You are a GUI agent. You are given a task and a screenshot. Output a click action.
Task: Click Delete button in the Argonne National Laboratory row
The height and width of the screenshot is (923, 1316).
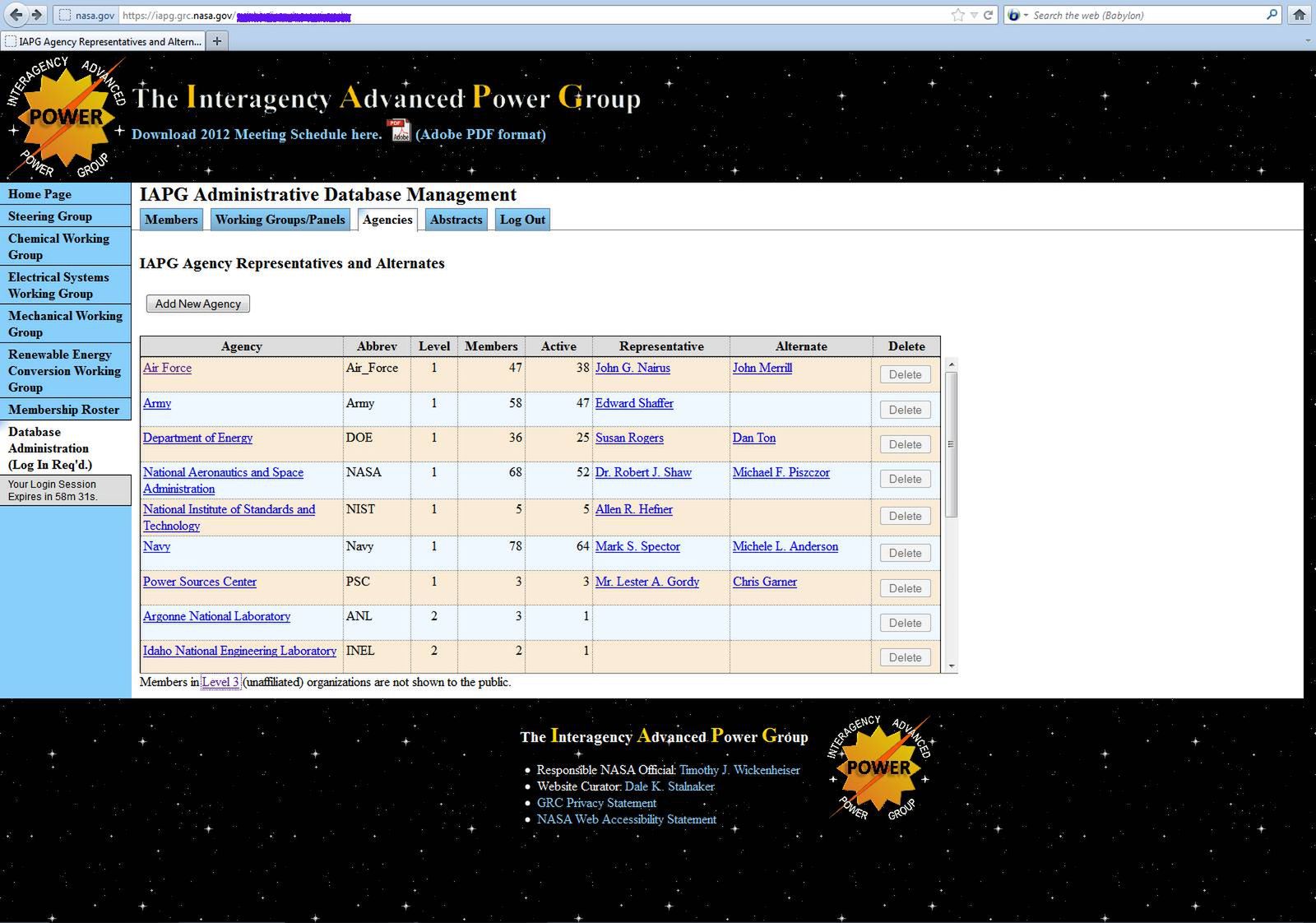coord(905,623)
